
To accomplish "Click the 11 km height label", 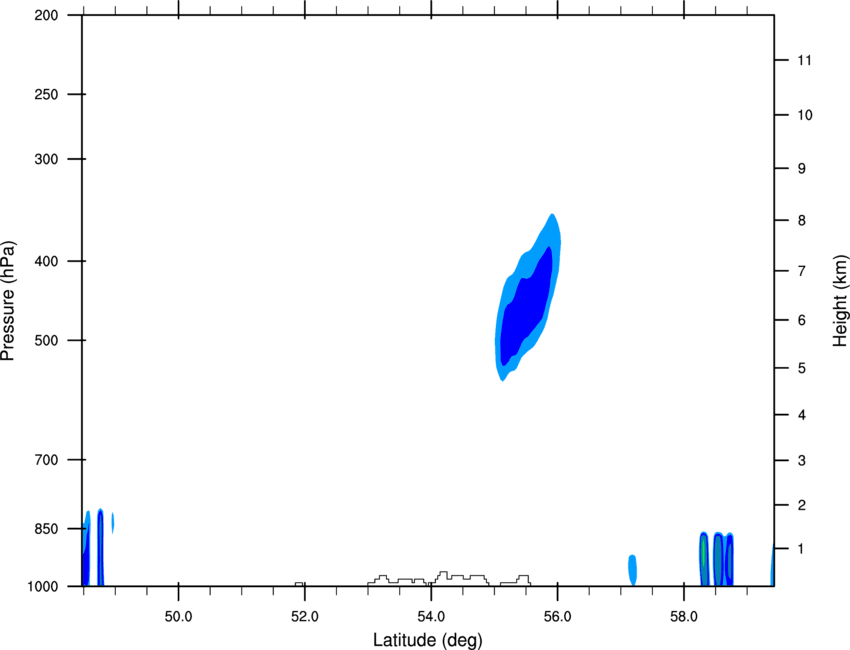I will tap(804, 60).
